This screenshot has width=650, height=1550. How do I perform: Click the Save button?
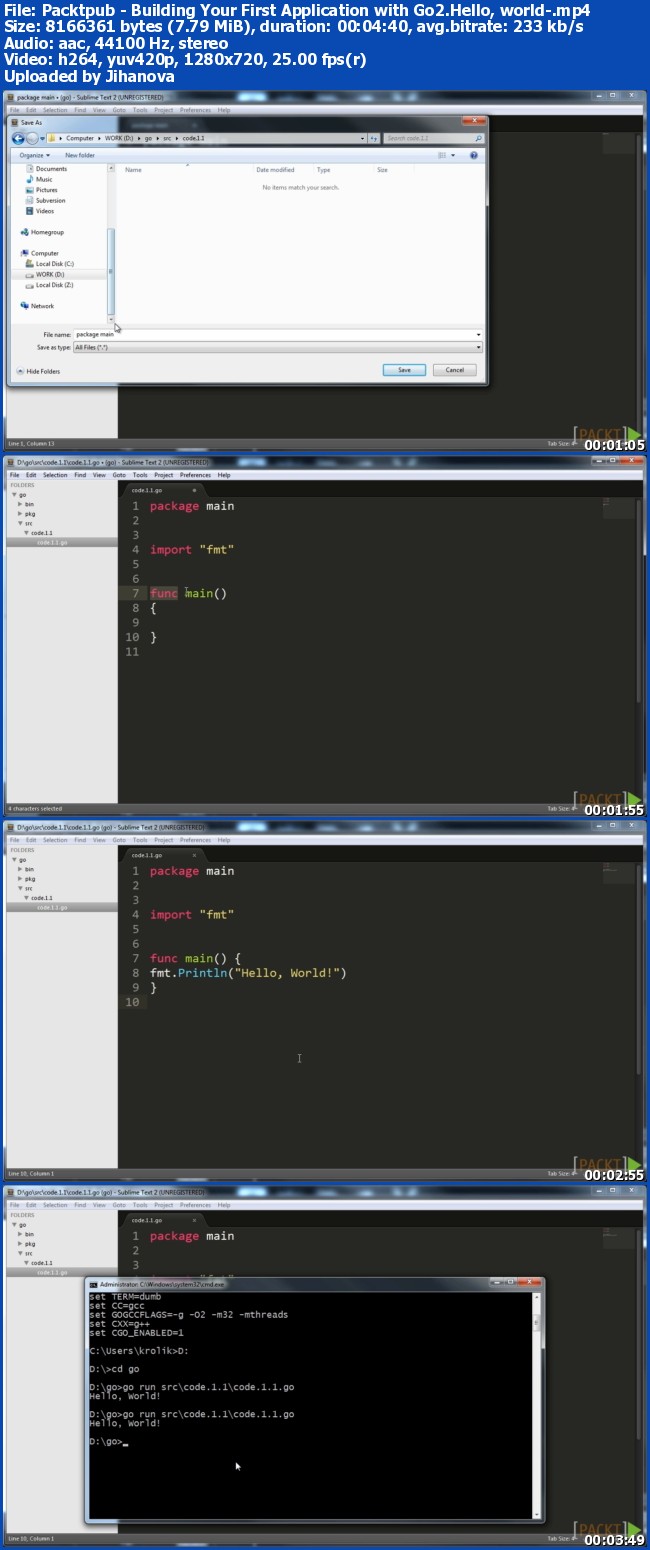404,370
